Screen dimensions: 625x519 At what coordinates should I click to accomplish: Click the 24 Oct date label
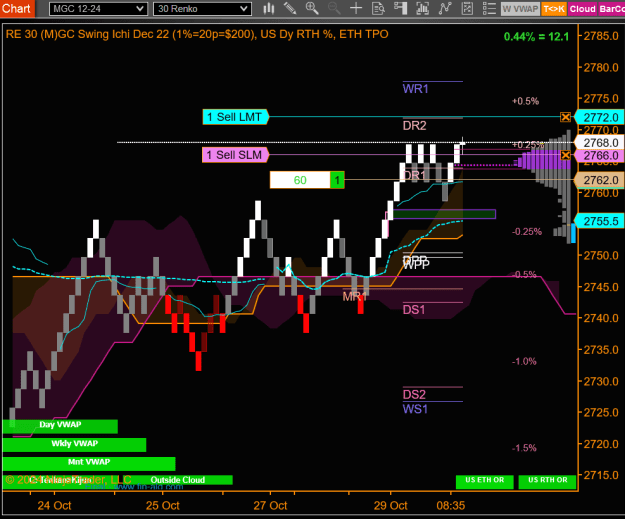(54, 505)
